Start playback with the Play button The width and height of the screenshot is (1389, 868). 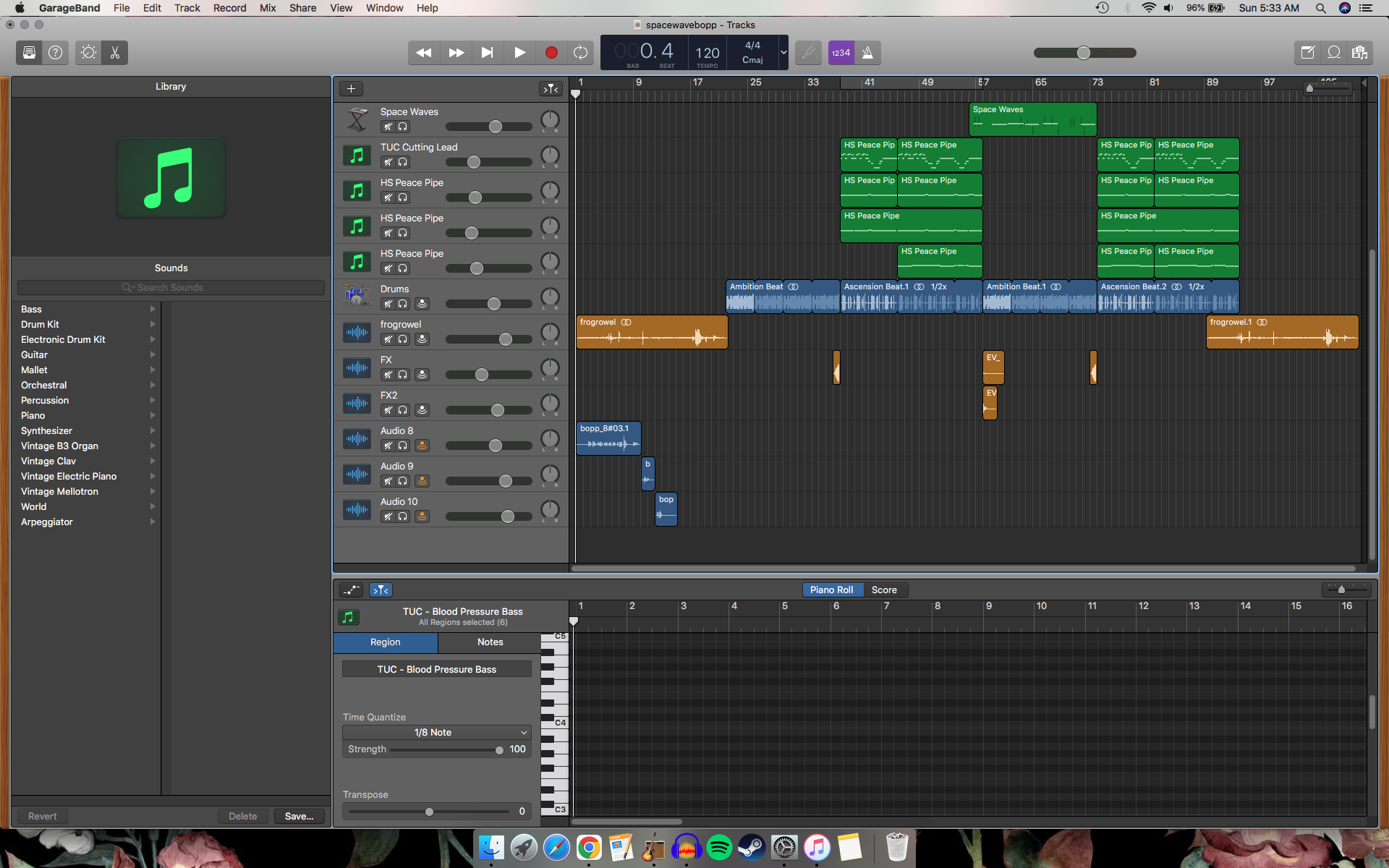tap(519, 53)
